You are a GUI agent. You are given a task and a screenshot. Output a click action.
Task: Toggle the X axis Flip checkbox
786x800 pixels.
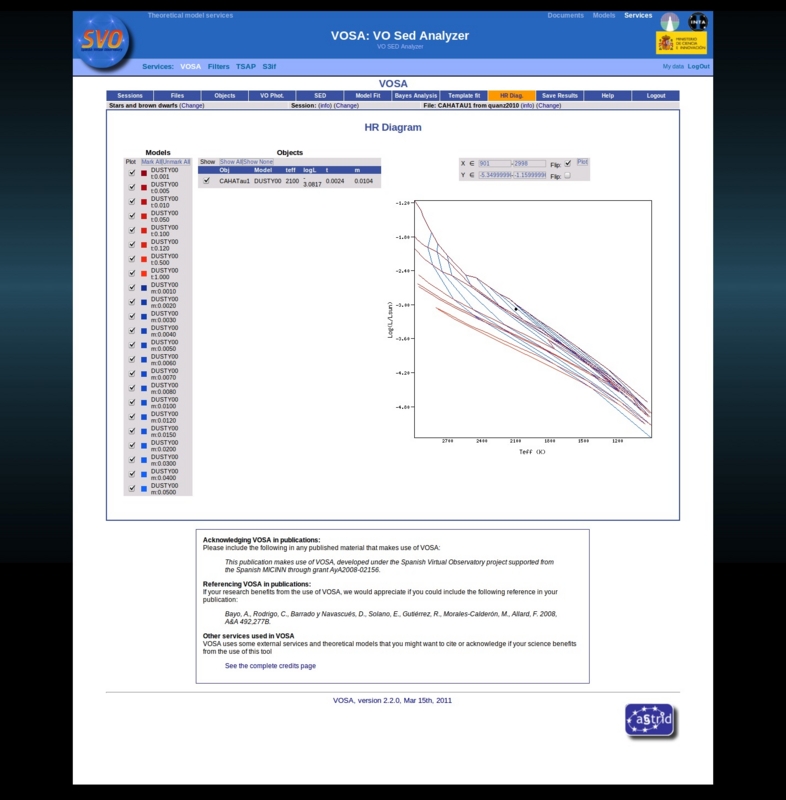(568, 164)
